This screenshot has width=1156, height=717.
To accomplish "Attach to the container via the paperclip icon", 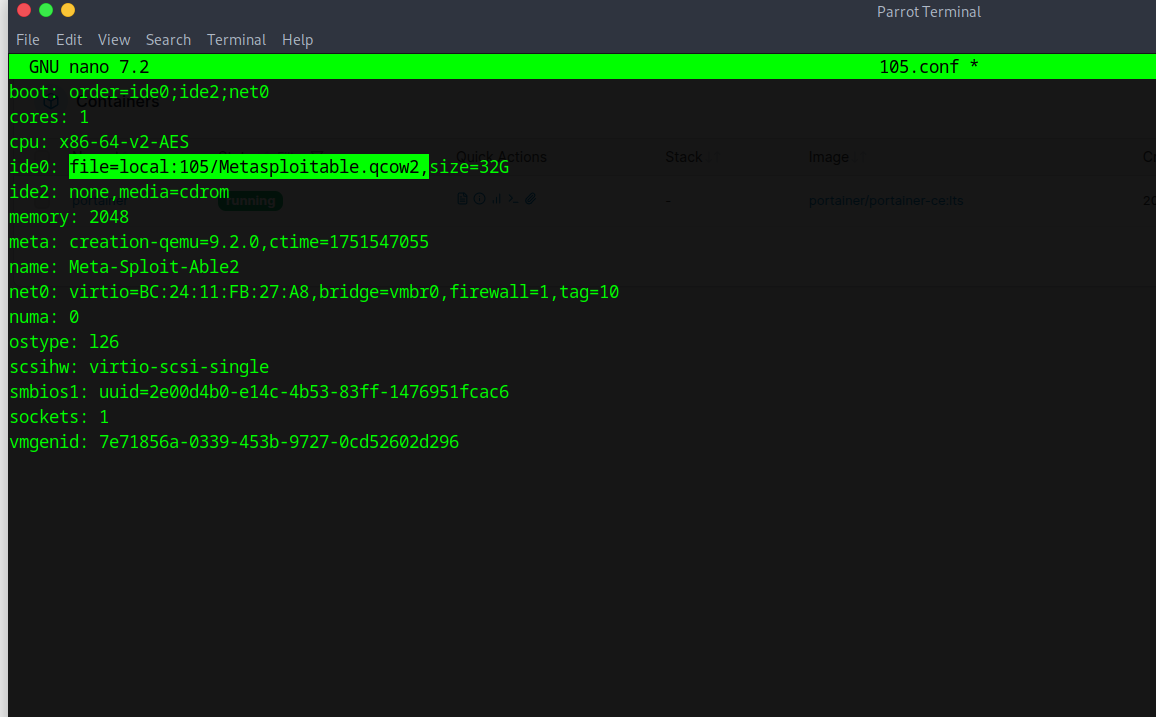I will click(x=530, y=198).
